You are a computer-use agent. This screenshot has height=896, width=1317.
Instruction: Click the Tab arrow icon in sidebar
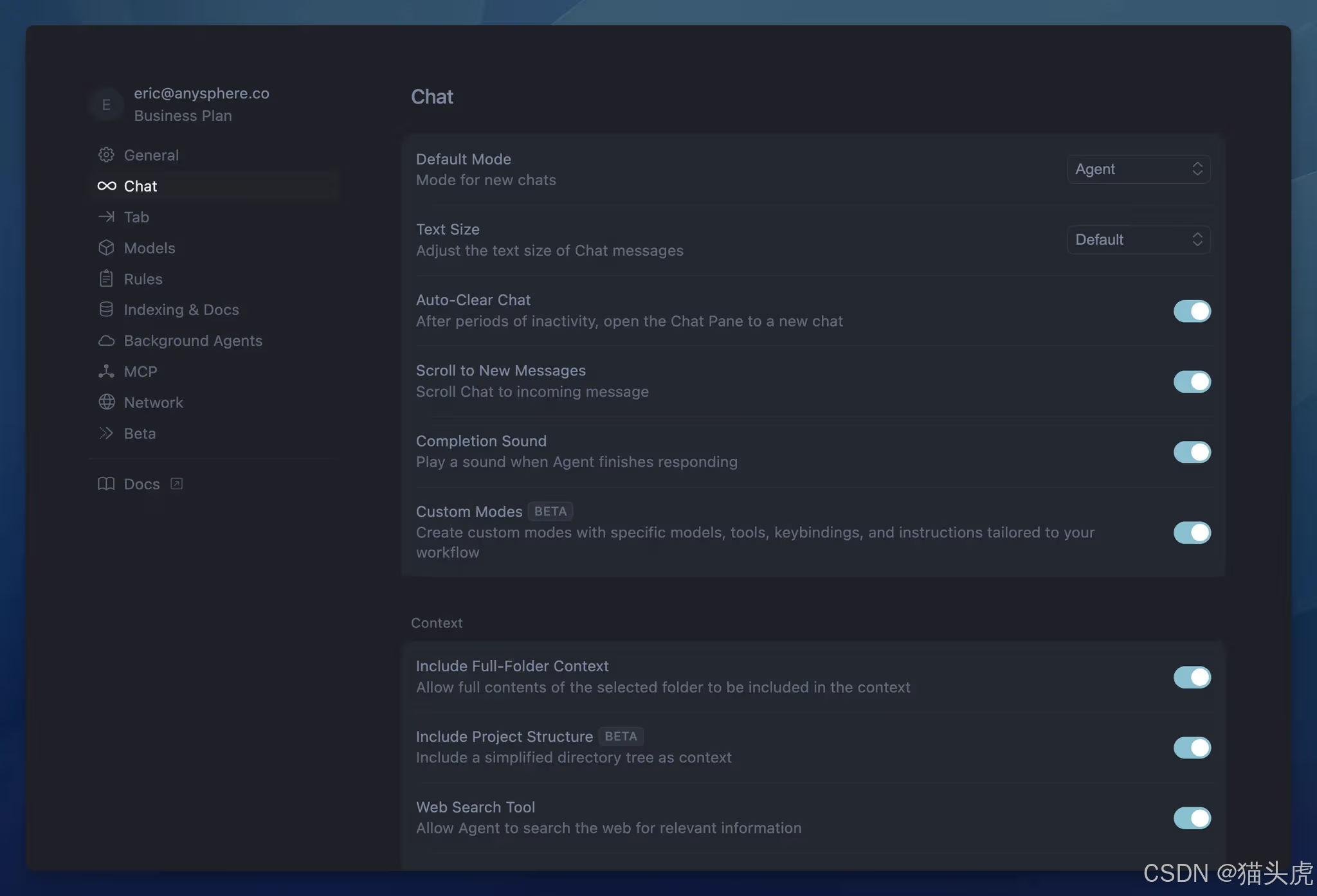(106, 217)
